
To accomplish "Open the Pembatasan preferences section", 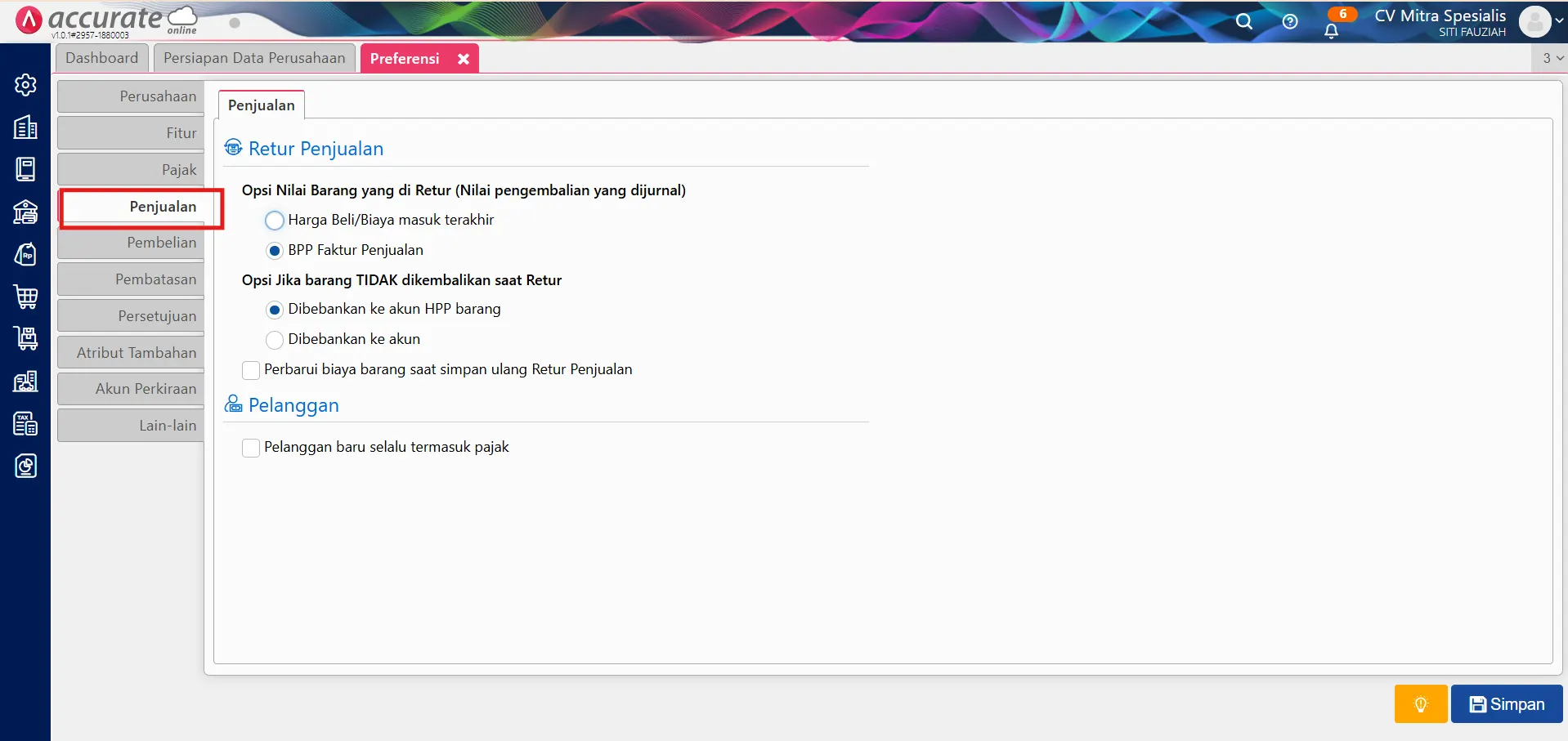I will coord(131,279).
